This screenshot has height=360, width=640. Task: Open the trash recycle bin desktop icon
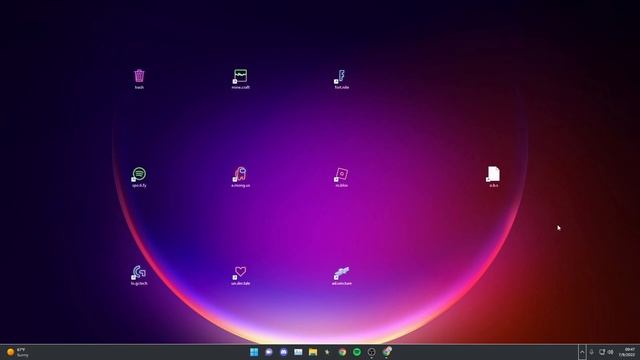click(x=139, y=79)
